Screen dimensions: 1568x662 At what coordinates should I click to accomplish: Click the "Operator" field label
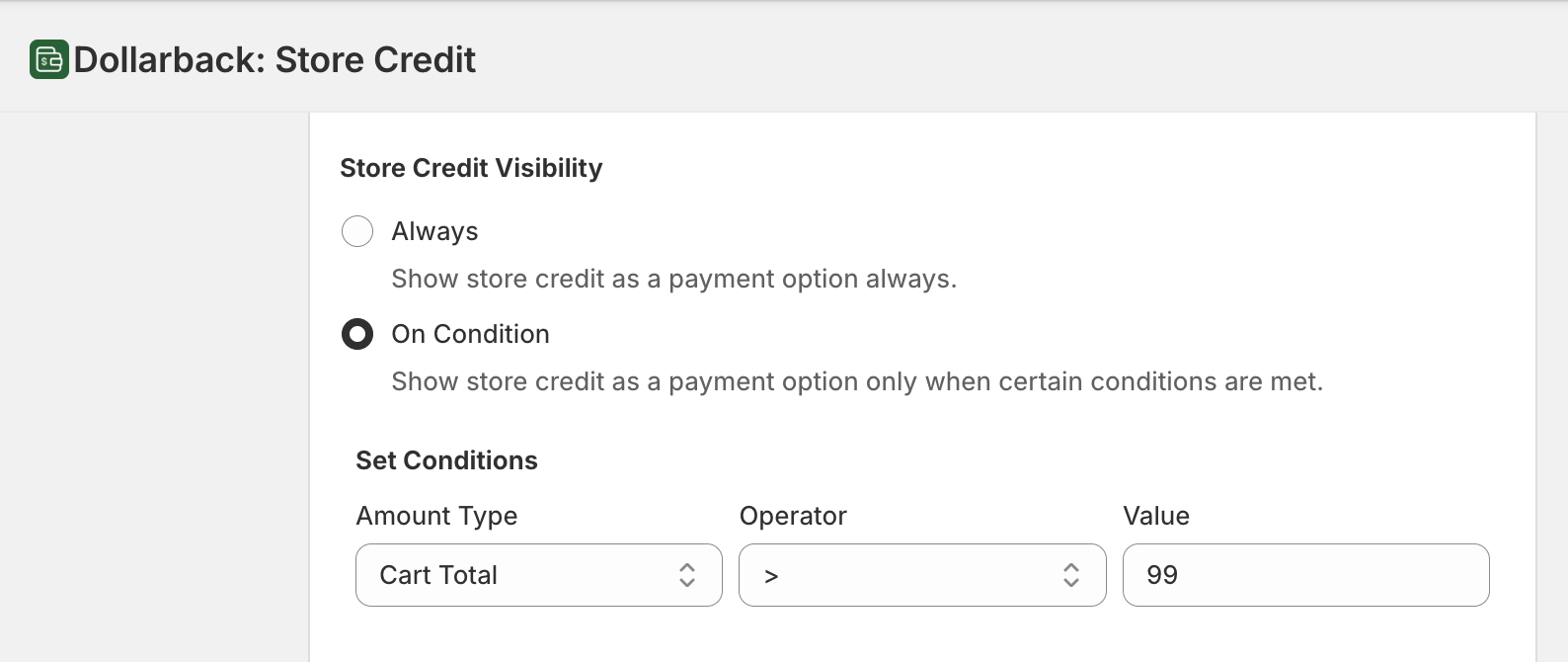pyautogui.click(x=793, y=516)
